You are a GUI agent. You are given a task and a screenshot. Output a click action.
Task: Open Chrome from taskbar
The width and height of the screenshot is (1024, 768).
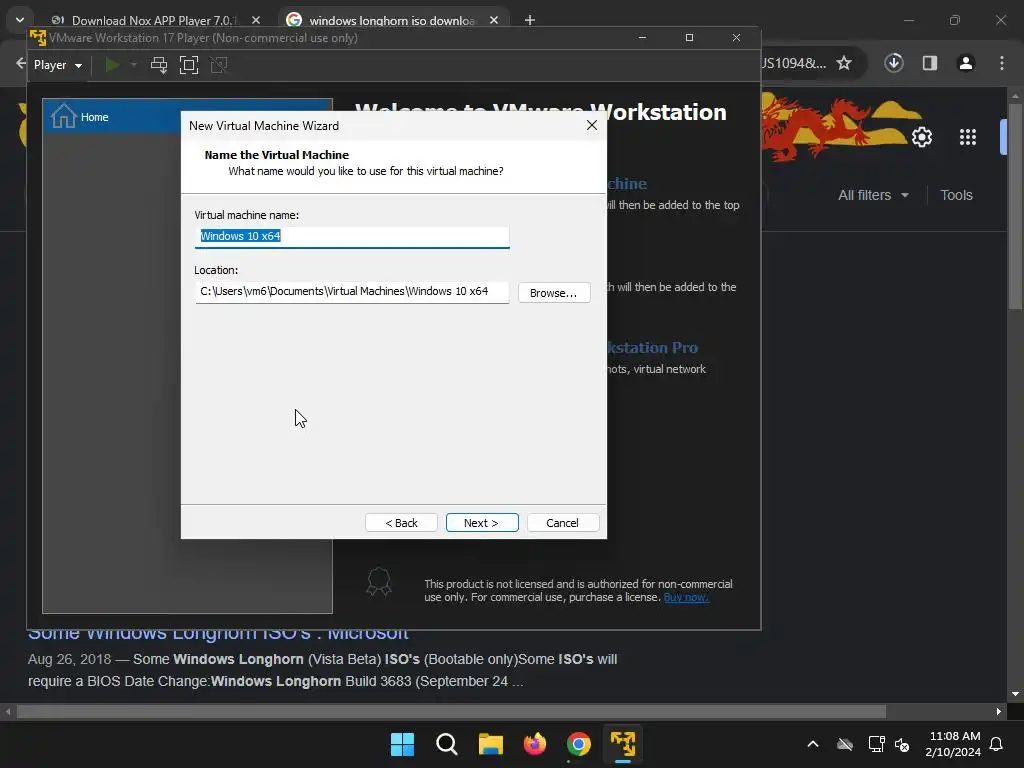tap(579, 744)
